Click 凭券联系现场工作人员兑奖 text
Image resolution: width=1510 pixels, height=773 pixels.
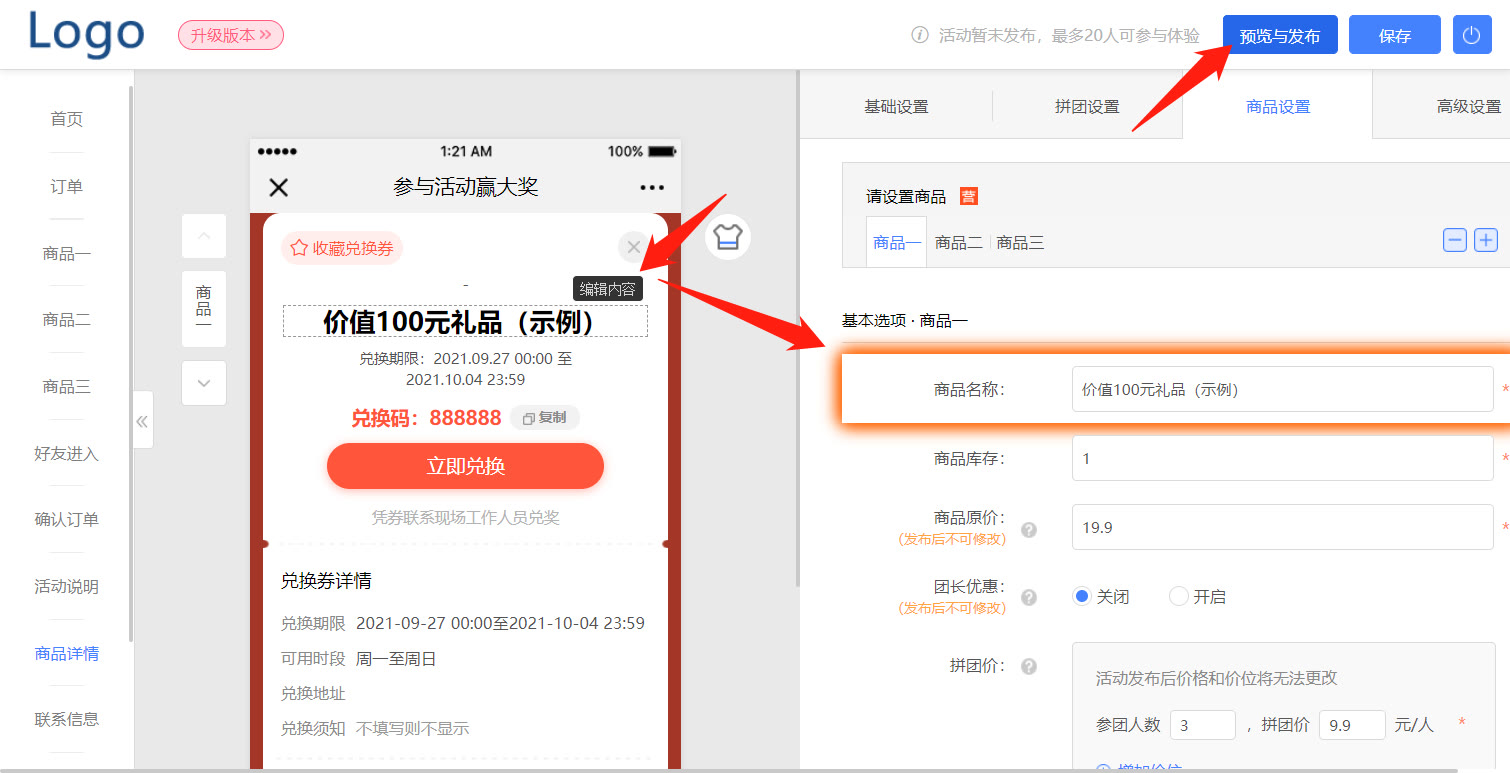(x=465, y=518)
